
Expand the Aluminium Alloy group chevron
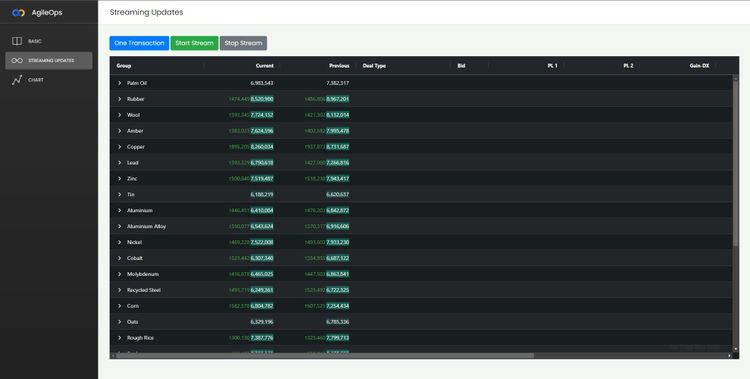tap(120, 226)
